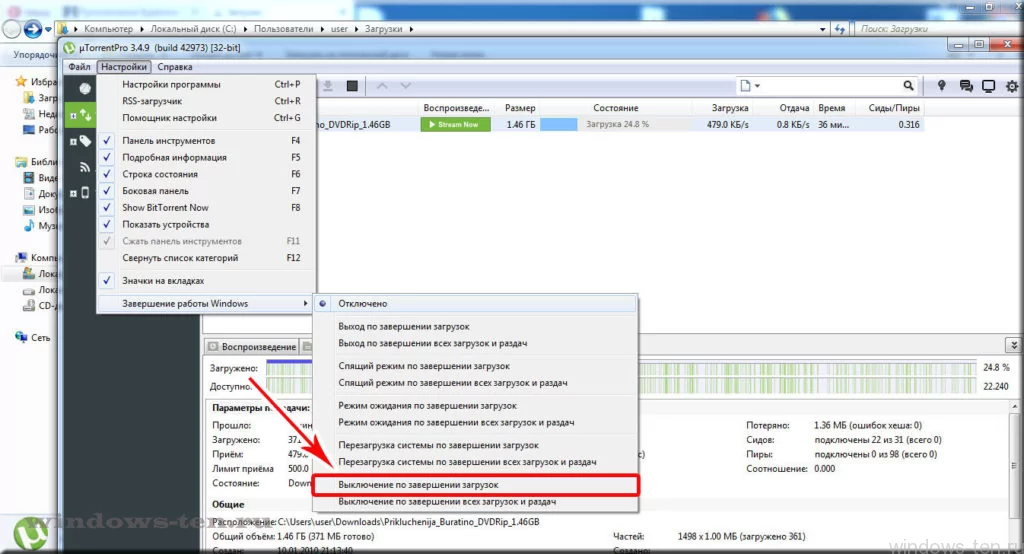Click the devices phone sidebar icon

85,193
